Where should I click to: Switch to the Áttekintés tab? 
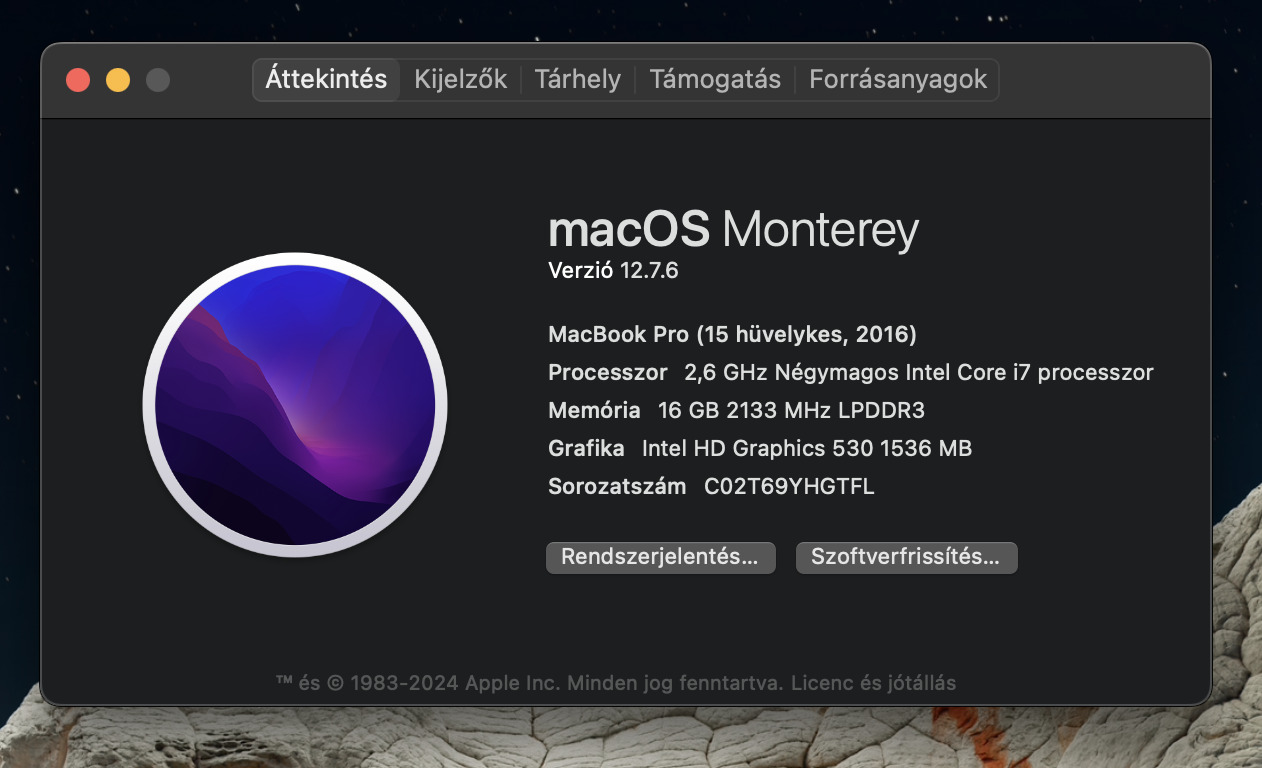pyautogui.click(x=326, y=80)
